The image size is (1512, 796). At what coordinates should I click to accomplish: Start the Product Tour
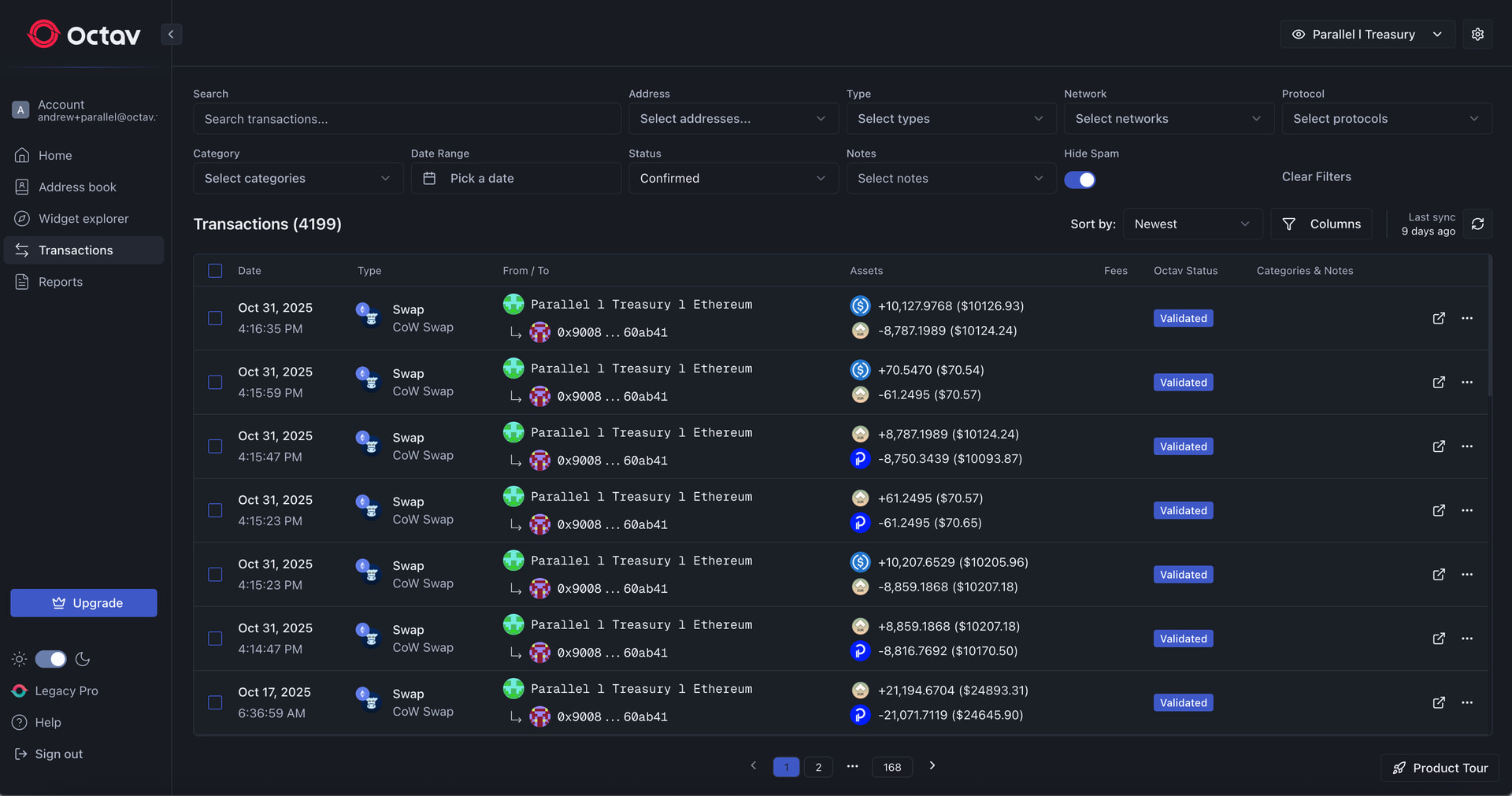pos(1440,768)
